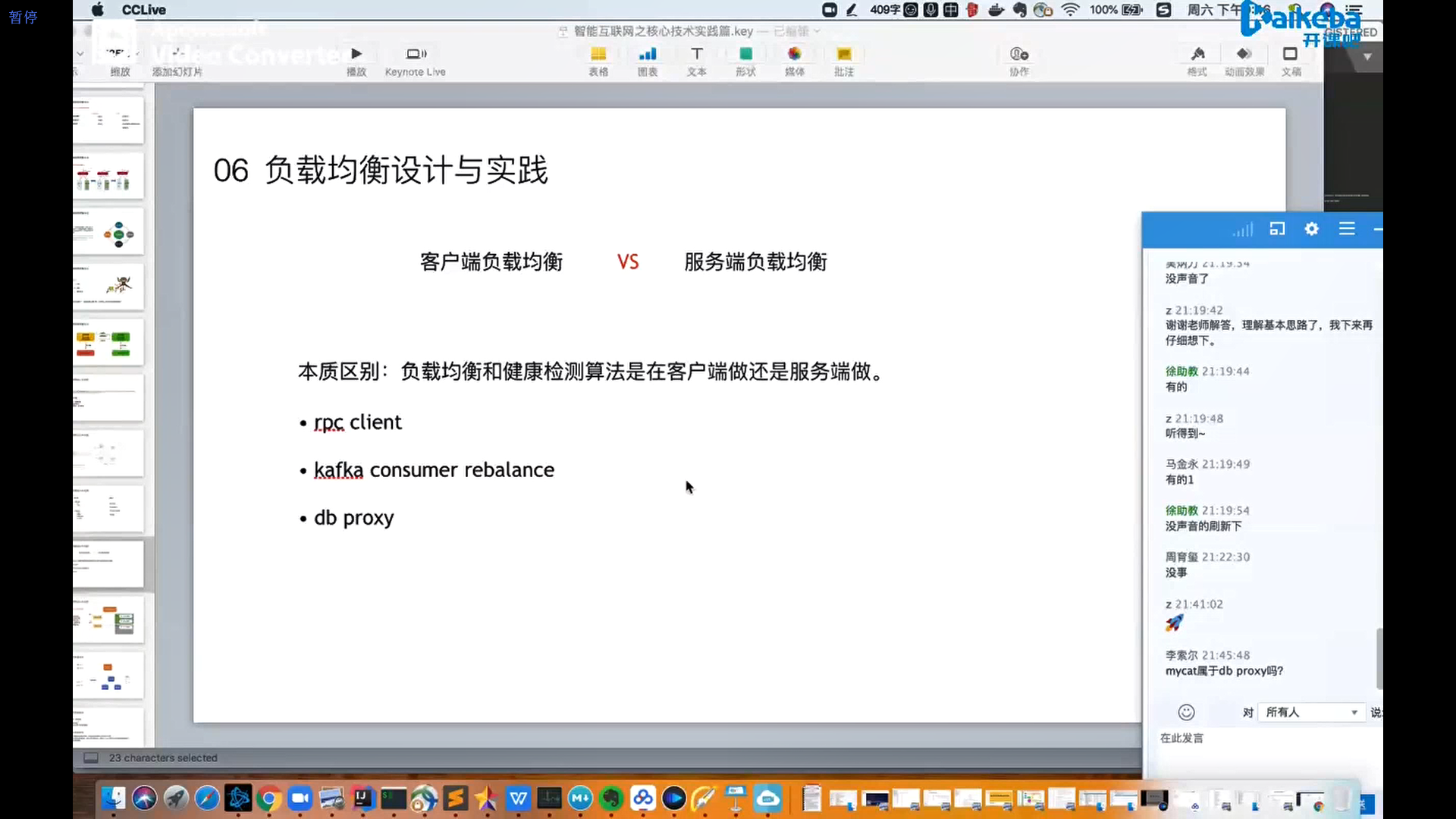This screenshot has height=819, width=1456.
Task: Insert a chart with 图表 icon
Action: point(648,55)
